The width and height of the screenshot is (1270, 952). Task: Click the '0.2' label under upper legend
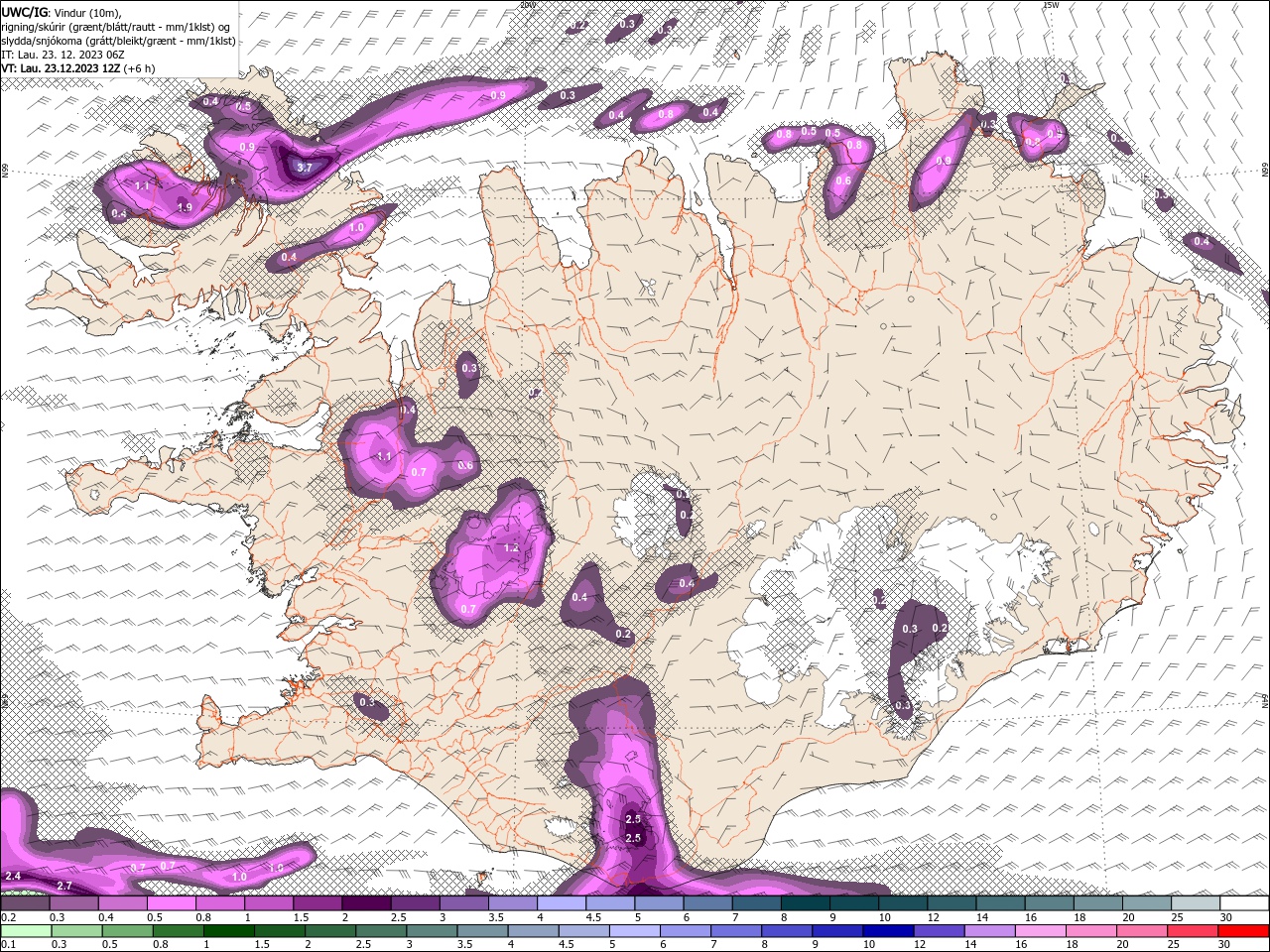pyautogui.click(x=8, y=917)
